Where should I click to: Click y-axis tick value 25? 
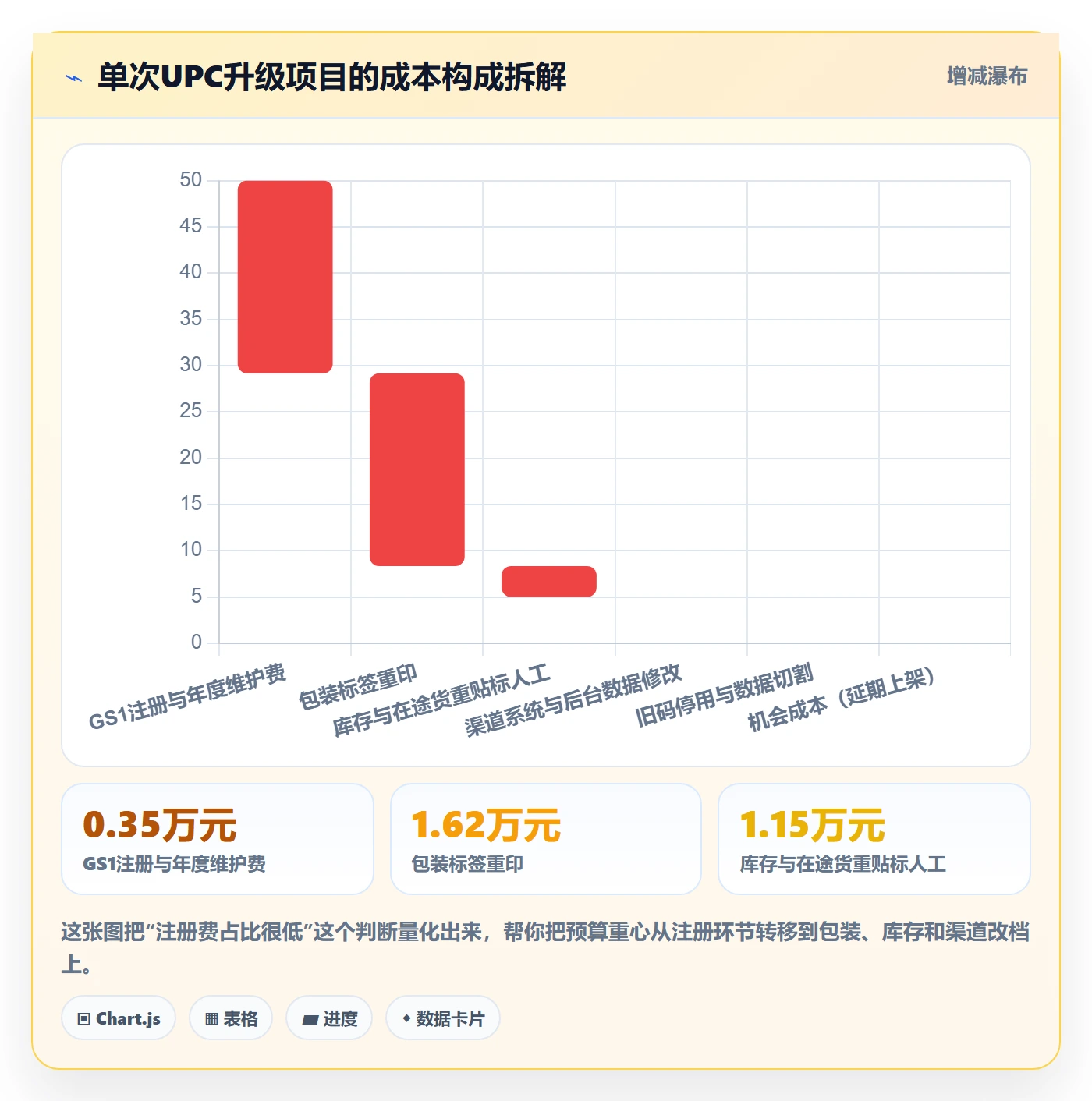click(x=190, y=411)
